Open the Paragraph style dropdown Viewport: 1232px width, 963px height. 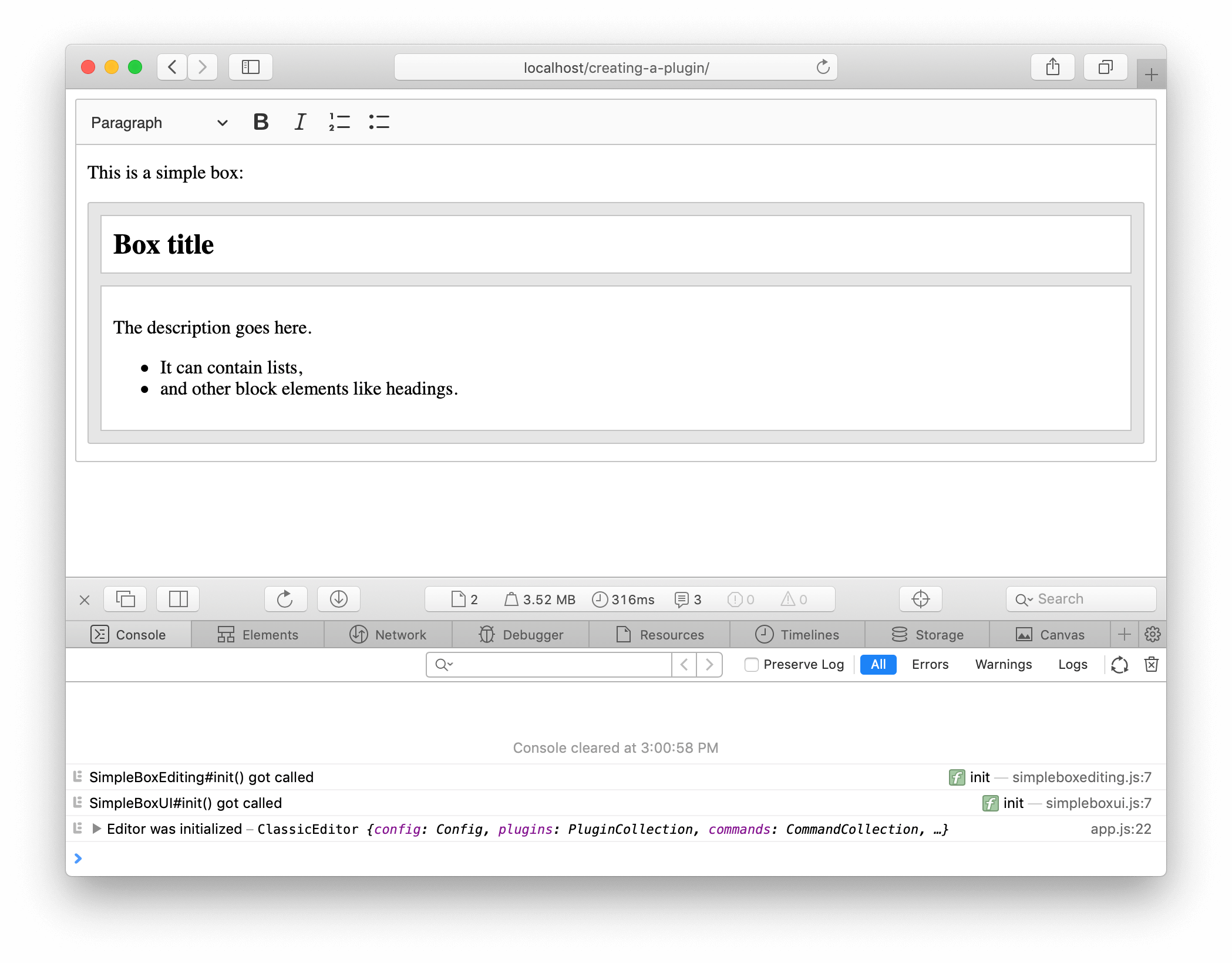(156, 122)
